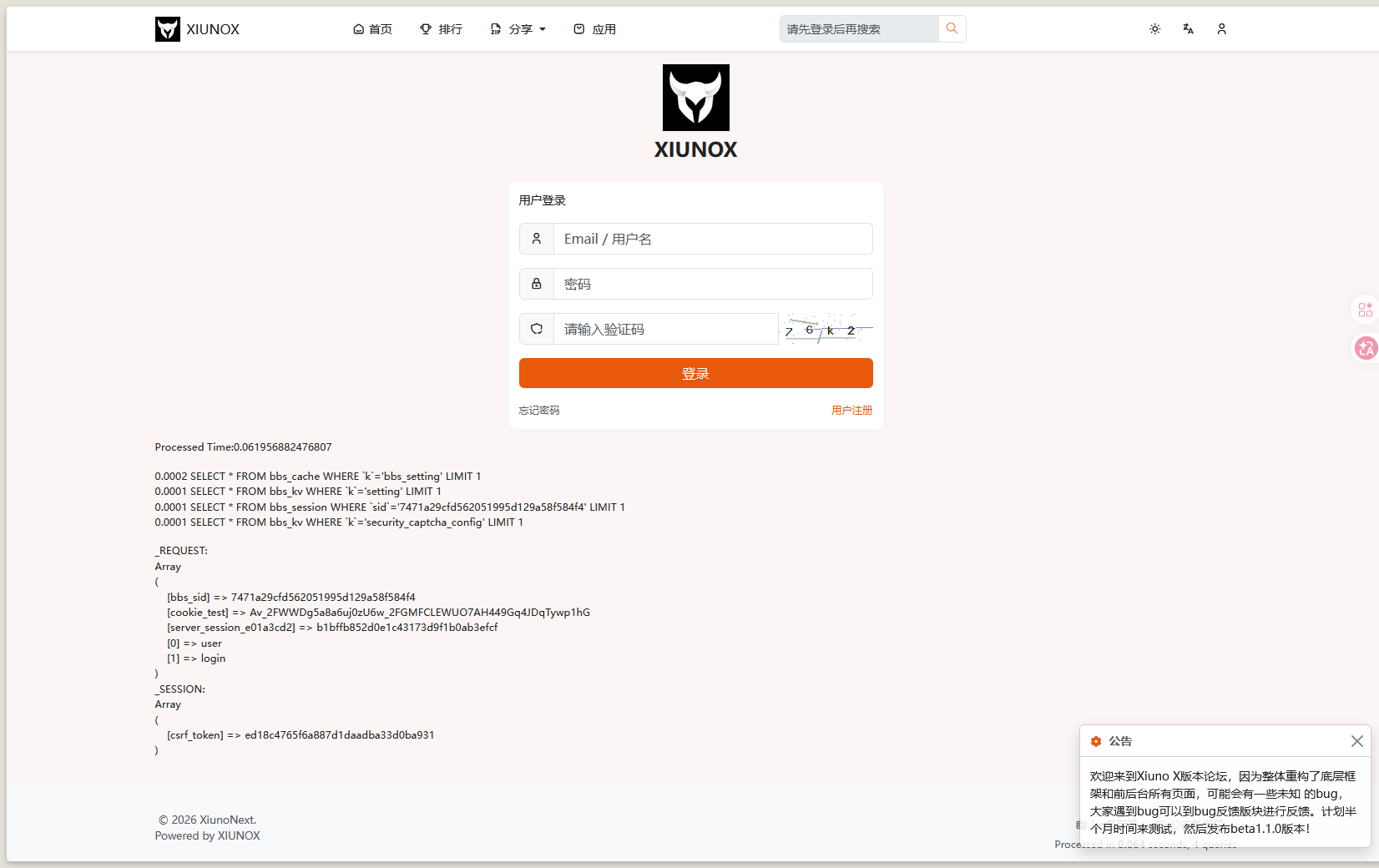Open the 排行 ranking menu item
Viewport: 1379px width, 868px height.
click(x=441, y=29)
